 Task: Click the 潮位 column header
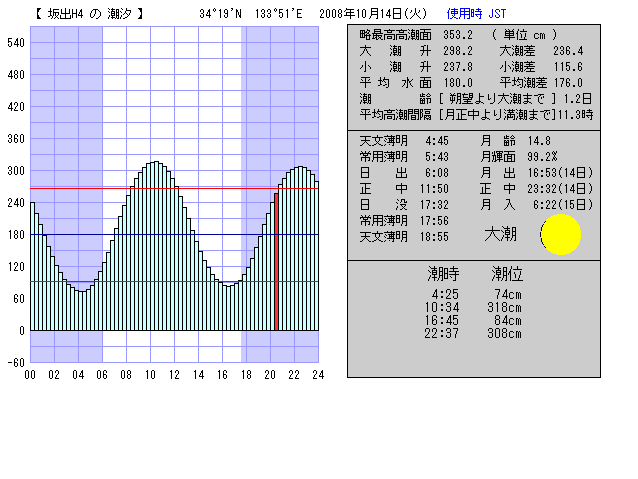coord(507,274)
